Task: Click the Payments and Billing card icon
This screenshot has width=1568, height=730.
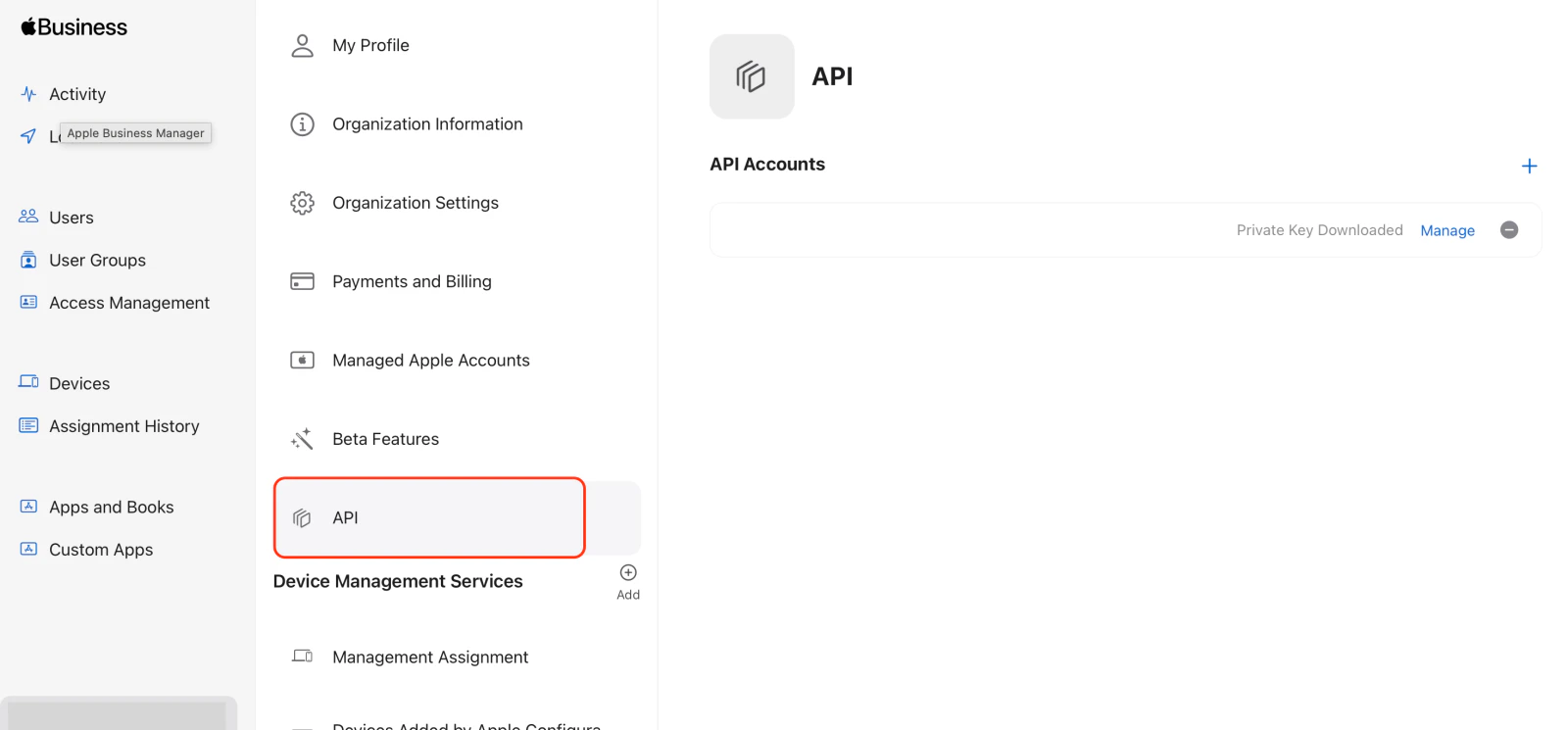Action: 302,281
